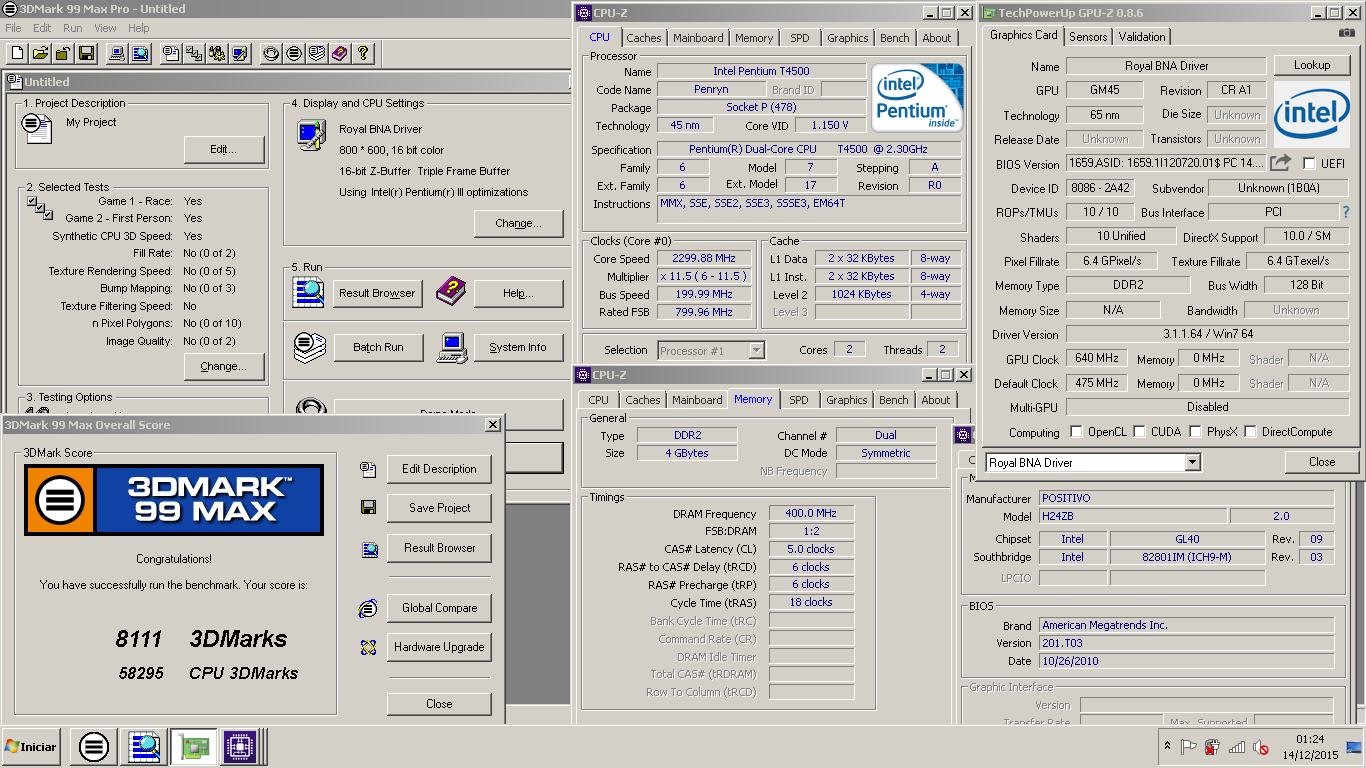This screenshot has width=1366, height=768.
Task: Click Global Compare button in score dialog
Action: coord(439,608)
